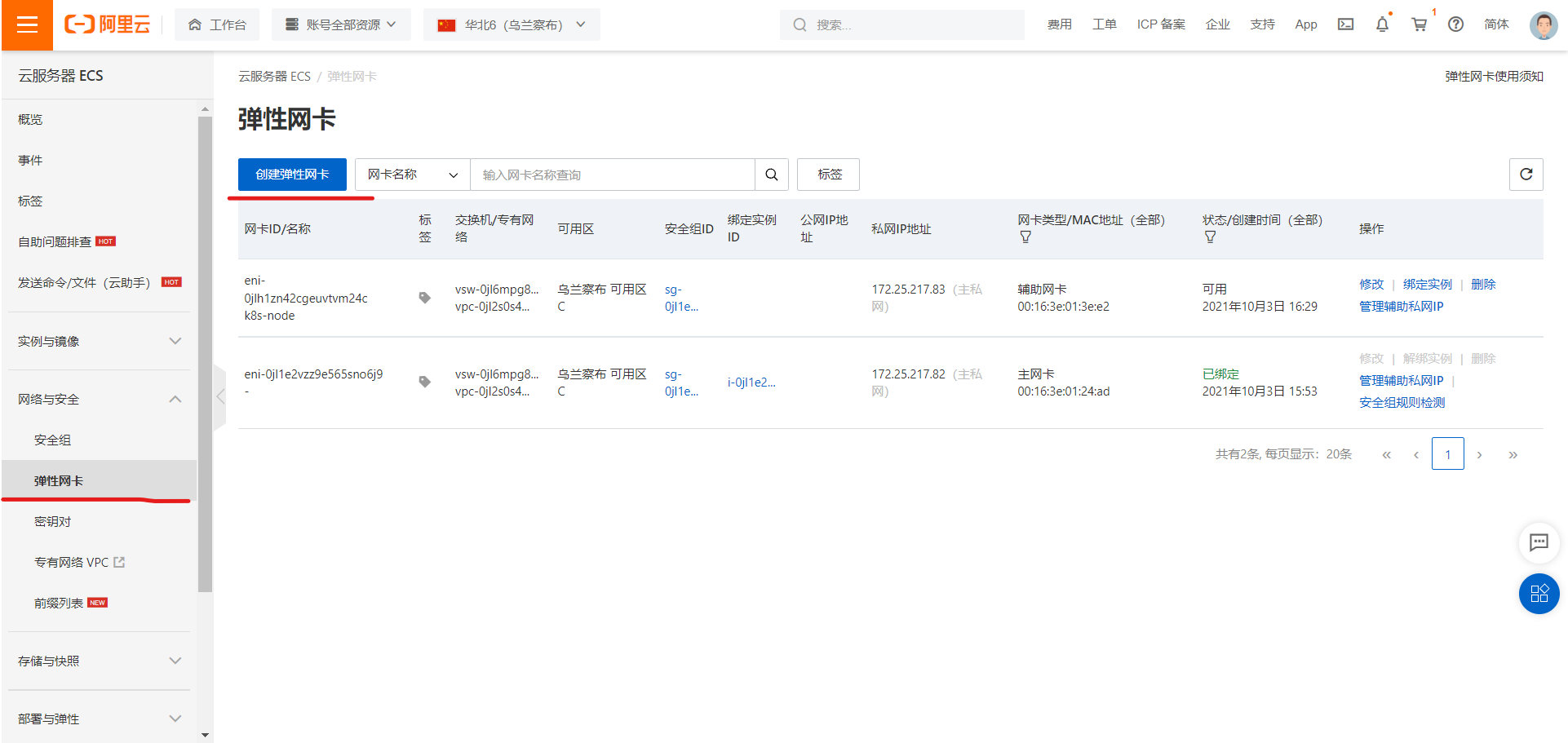
Task: Refresh the network interface list
Action: pyautogui.click(x=1526, y=175)
